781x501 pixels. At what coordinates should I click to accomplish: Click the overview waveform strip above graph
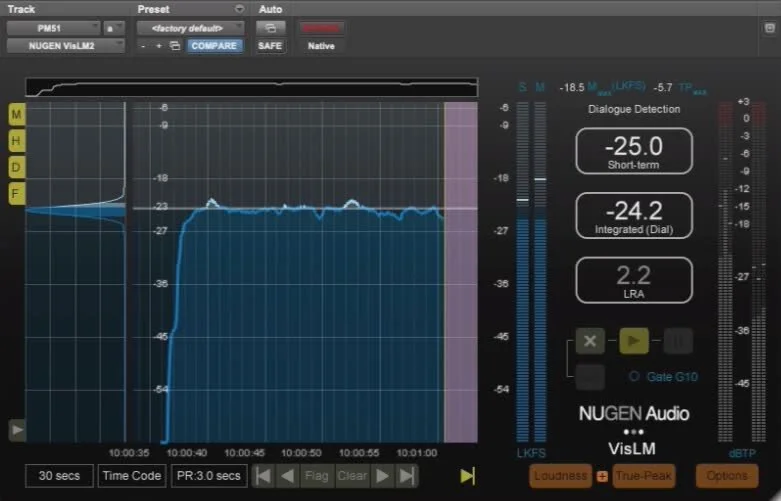252,87
